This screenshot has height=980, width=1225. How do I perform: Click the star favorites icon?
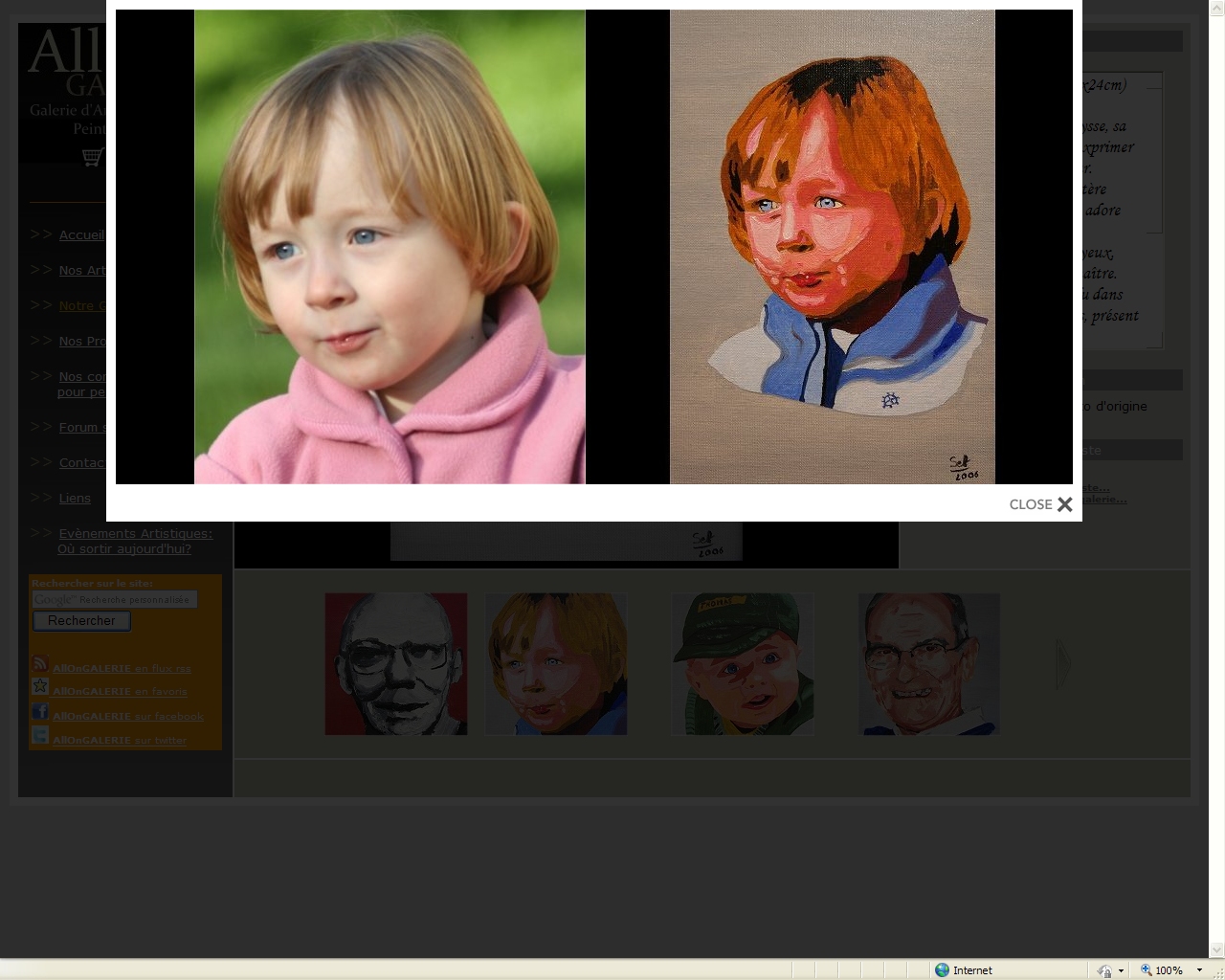(x=40, y=687)
